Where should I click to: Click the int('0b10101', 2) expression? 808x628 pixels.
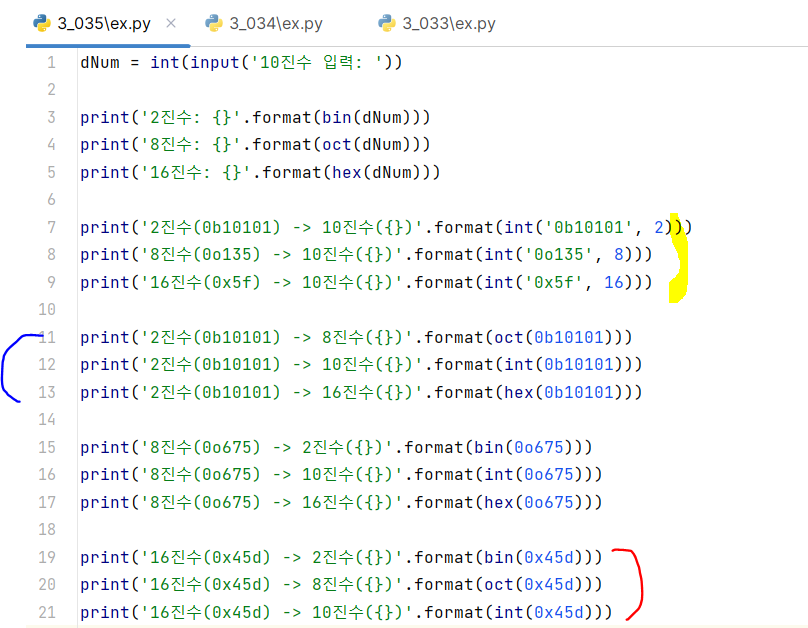tap(588, 227)
